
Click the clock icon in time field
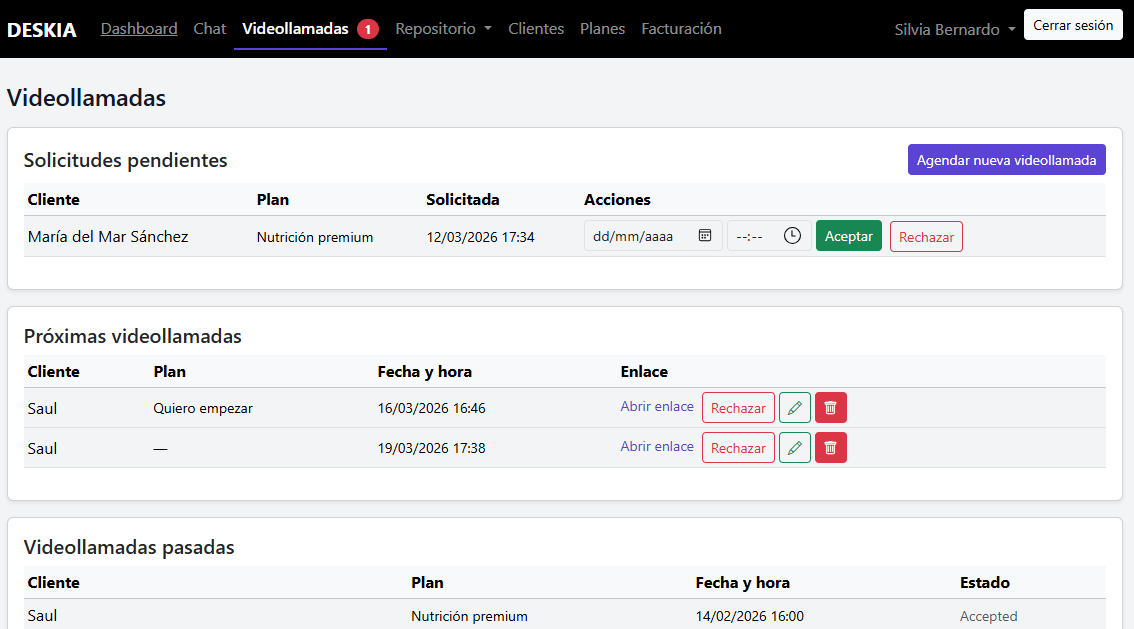pos(792,236)
